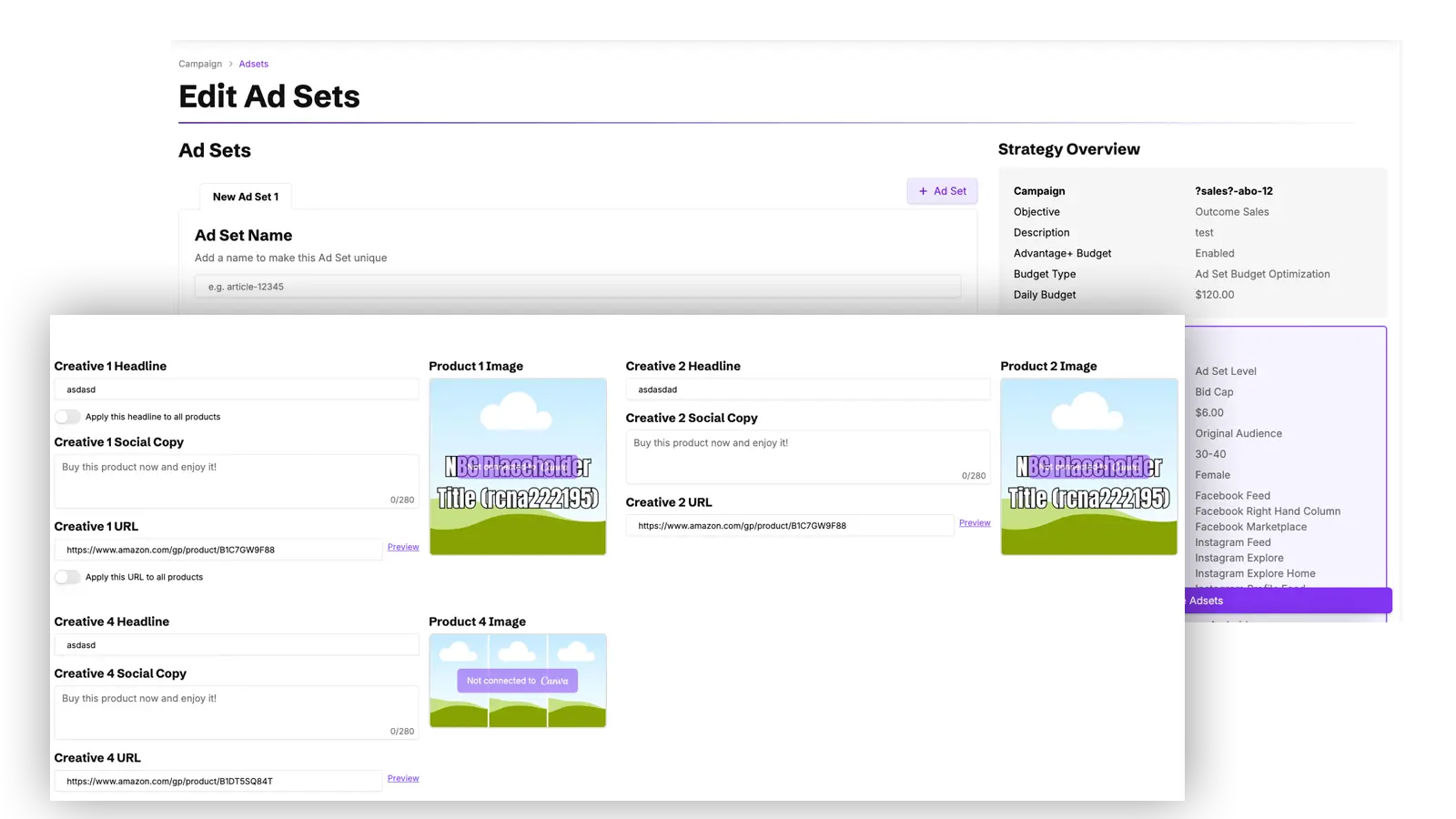Screen dimensions: 1456x819
Task: Click the Creative 1 Social Copy textarea
Action: [236, 482]
